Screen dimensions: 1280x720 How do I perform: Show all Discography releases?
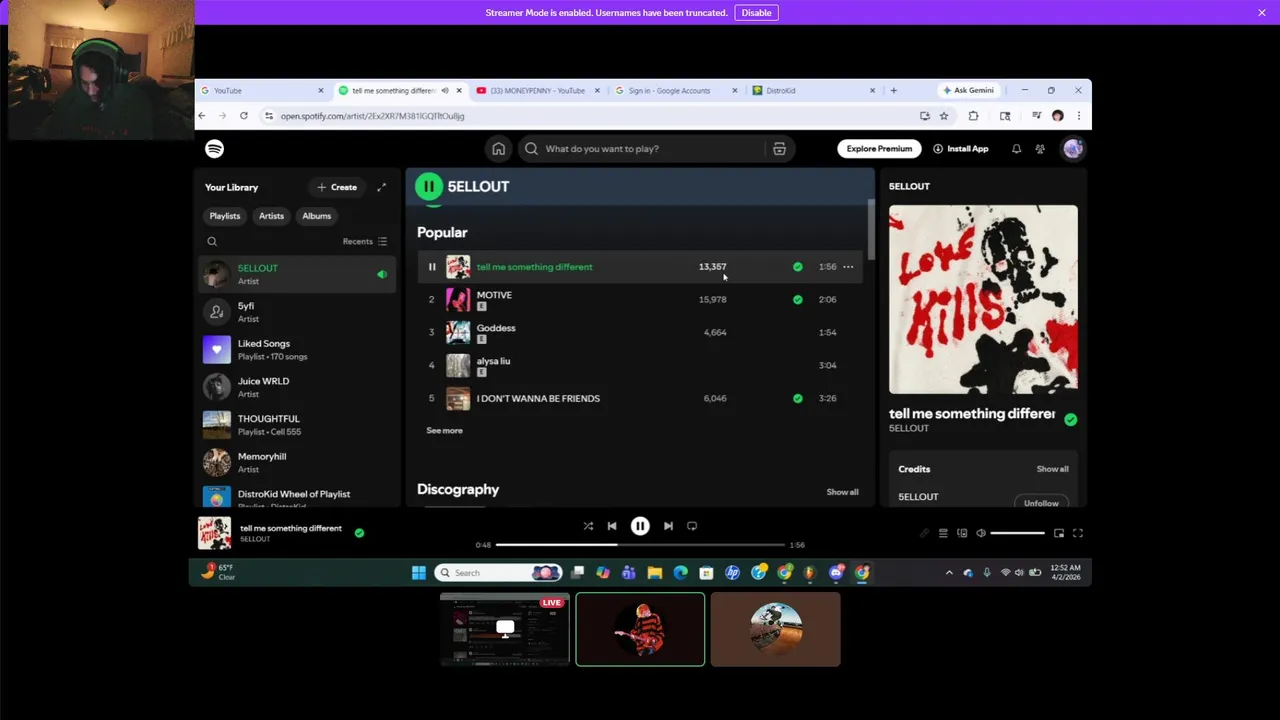tap(842, 492)
